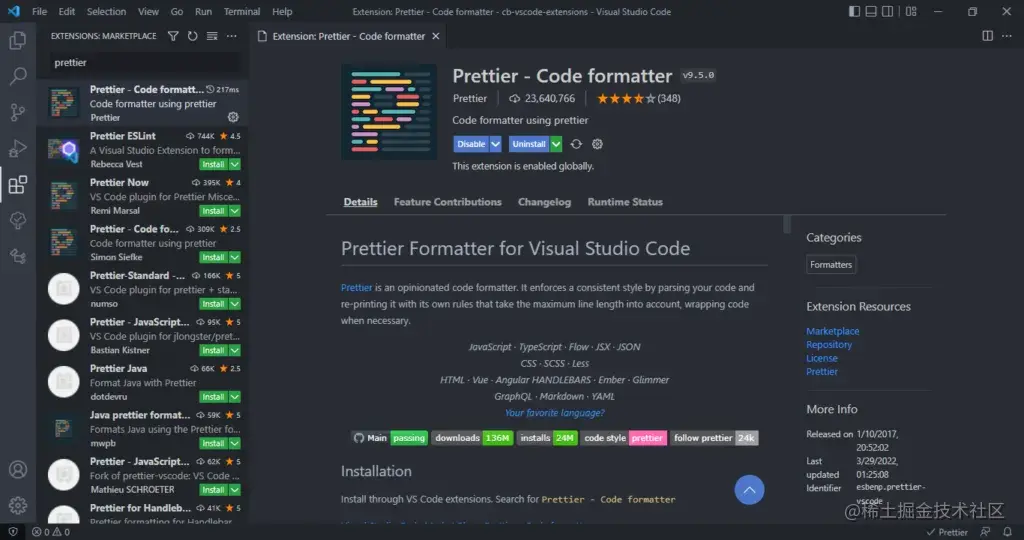
Task: Click the Formatters category tag
Action: coord(831,264)
